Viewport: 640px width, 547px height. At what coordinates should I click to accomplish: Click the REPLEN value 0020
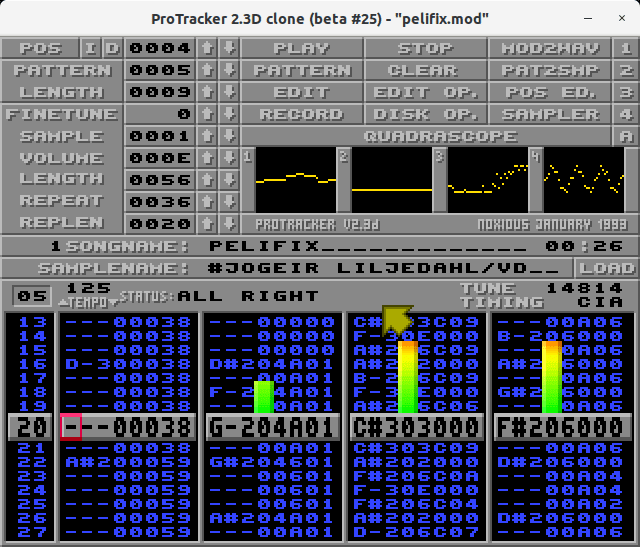pyautogui.click(x=160, y=224)
